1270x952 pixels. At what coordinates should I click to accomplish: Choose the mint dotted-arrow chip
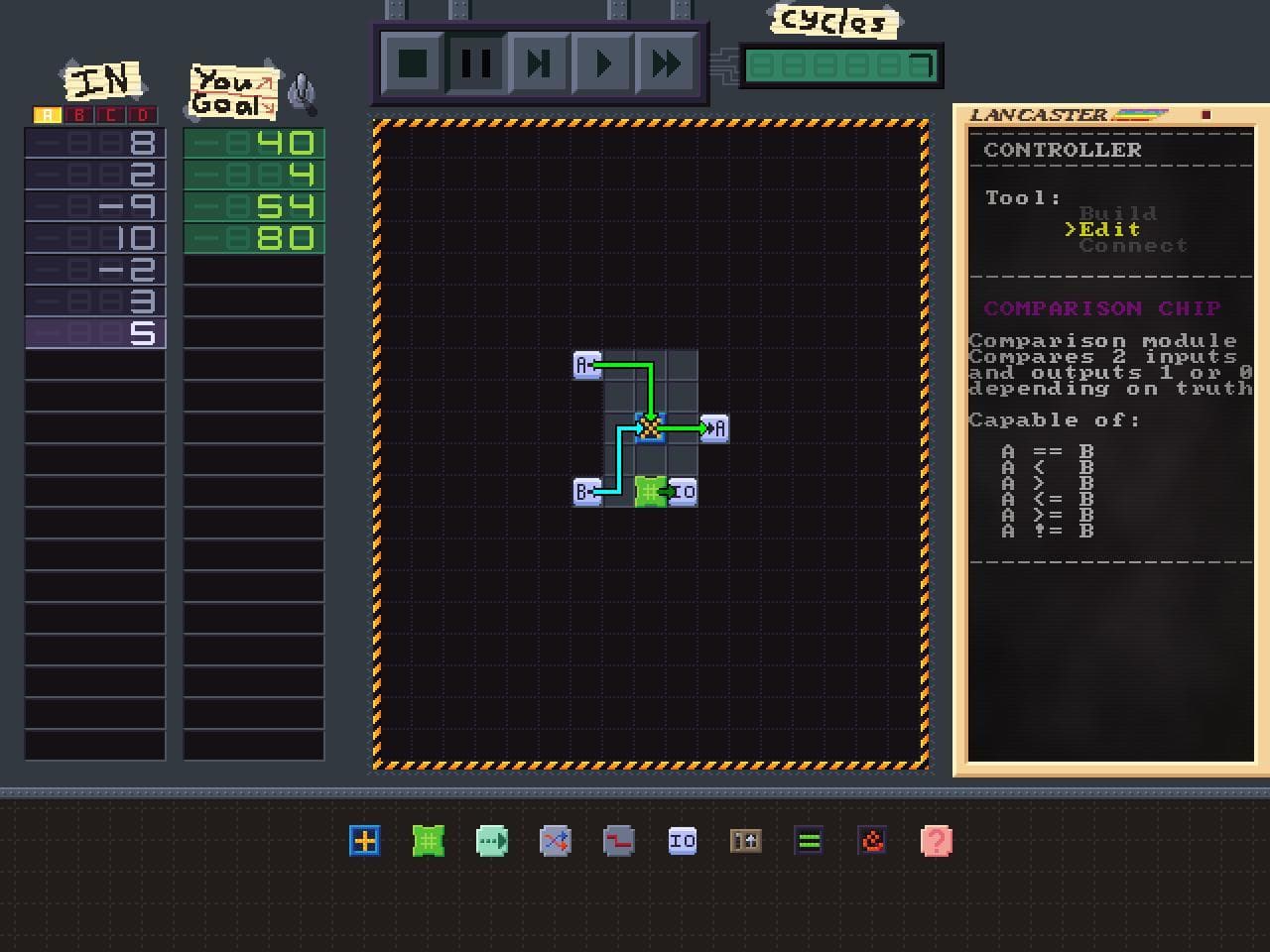[x=492, y=841]
